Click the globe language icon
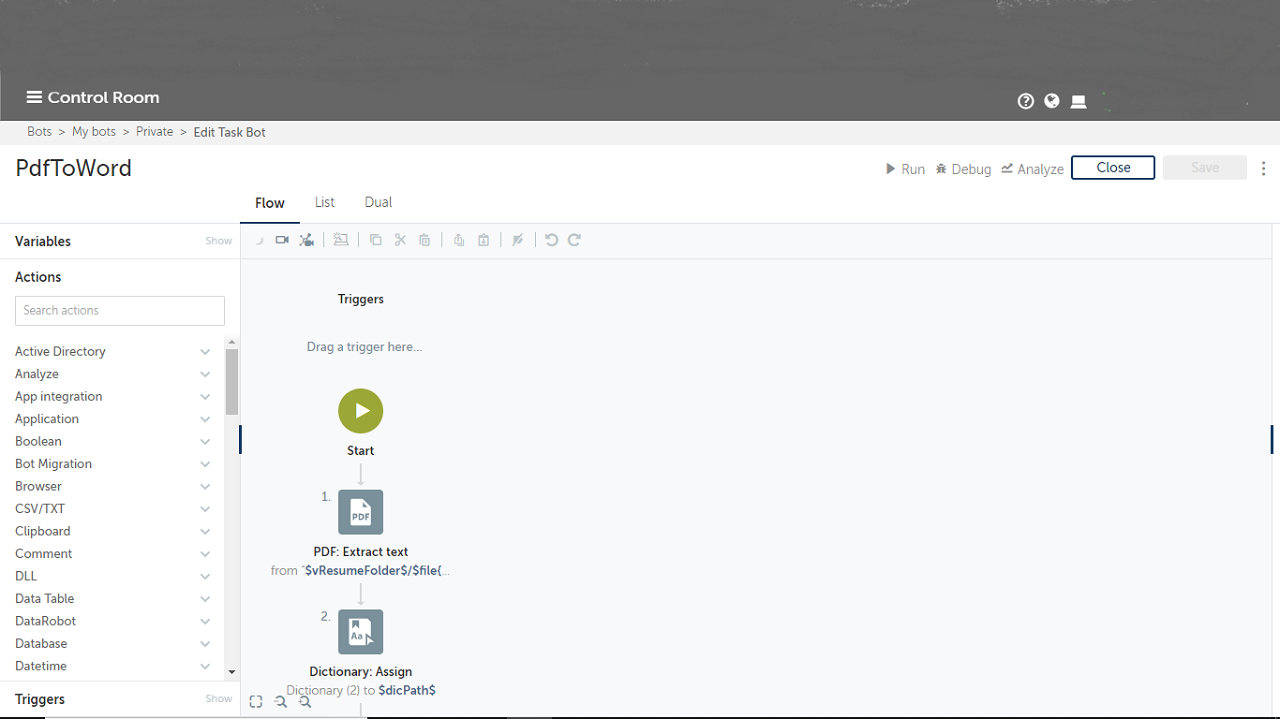 pyautogui.click(x=1052, y=101)
